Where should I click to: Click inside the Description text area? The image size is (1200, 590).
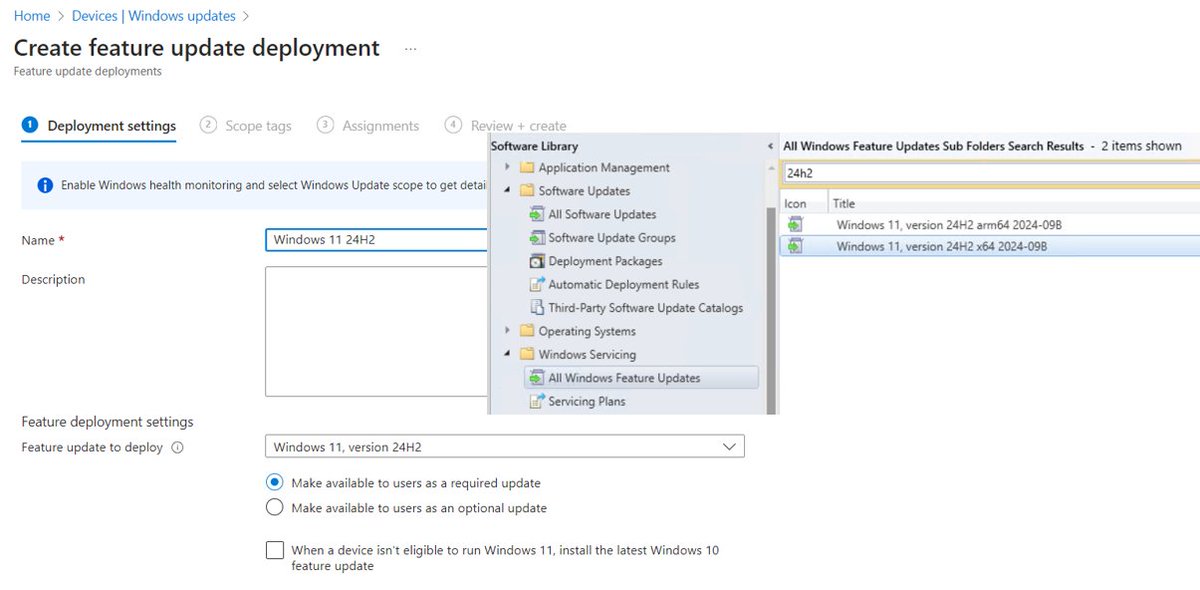tap(376, 331)
